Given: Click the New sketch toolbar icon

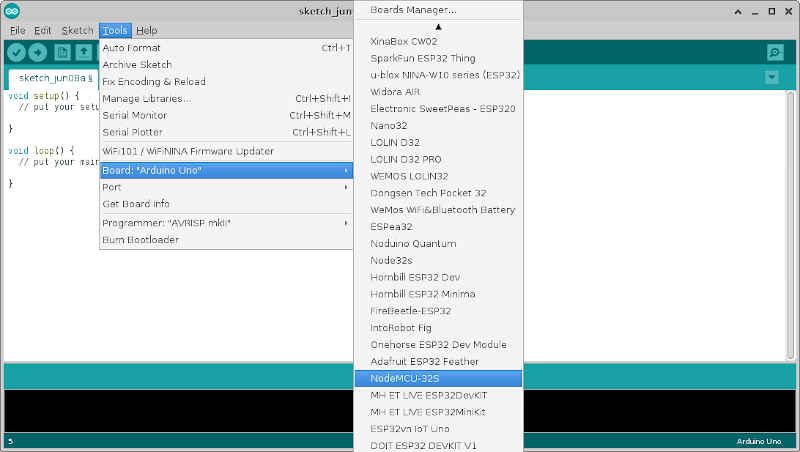Looking at the screenshot, I should [x=62, y=52].
